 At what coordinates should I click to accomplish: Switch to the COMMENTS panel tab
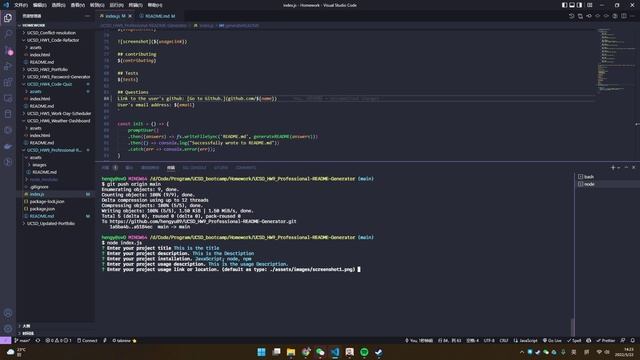(246, 167)
